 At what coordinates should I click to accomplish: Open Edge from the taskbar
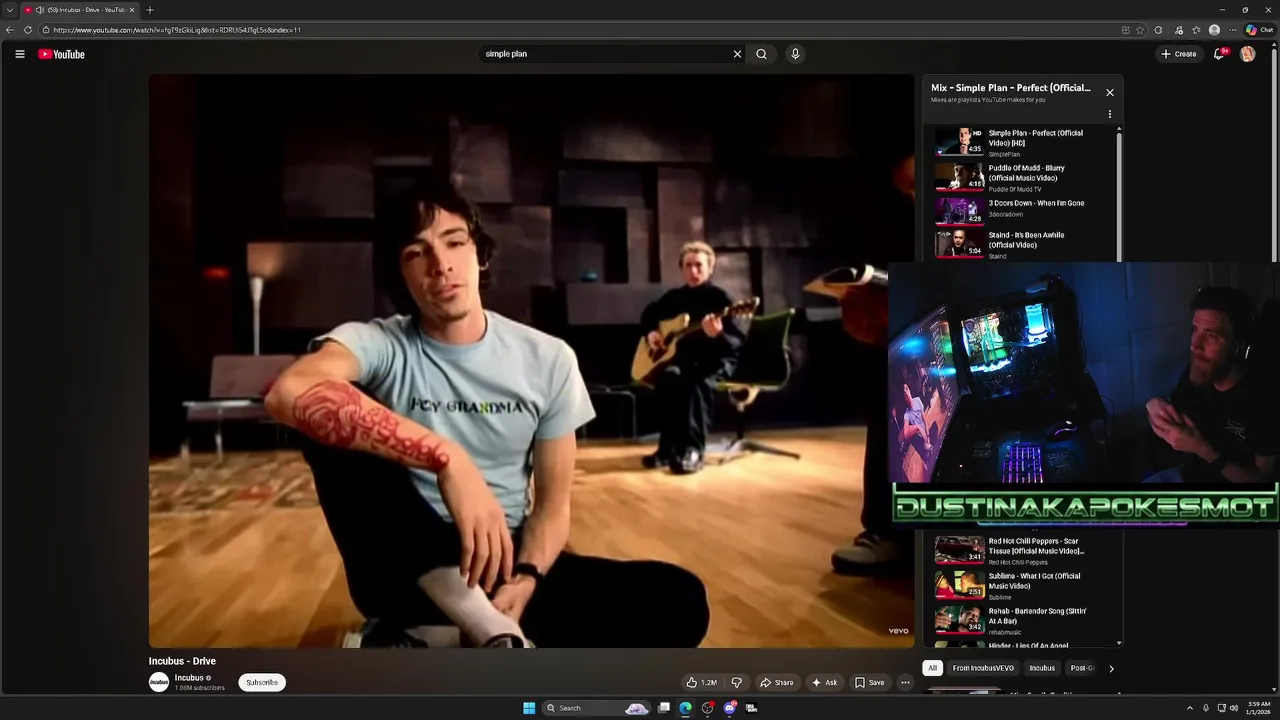coord(685,708)
